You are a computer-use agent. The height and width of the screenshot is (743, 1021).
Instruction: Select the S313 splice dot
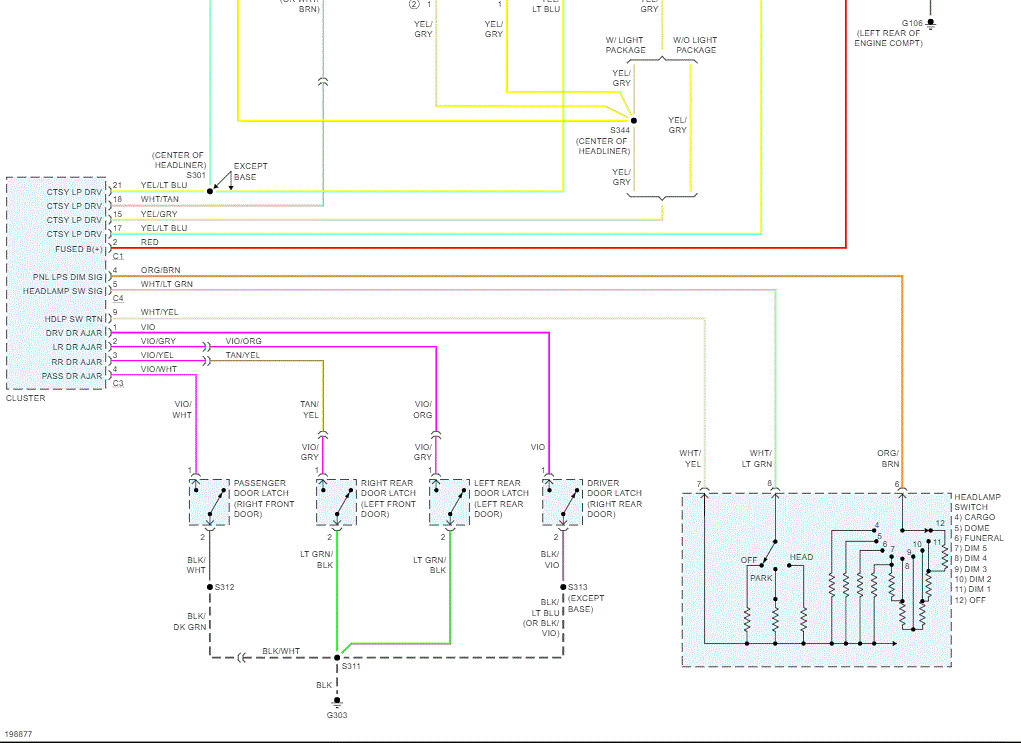click(x=563, y=587)
